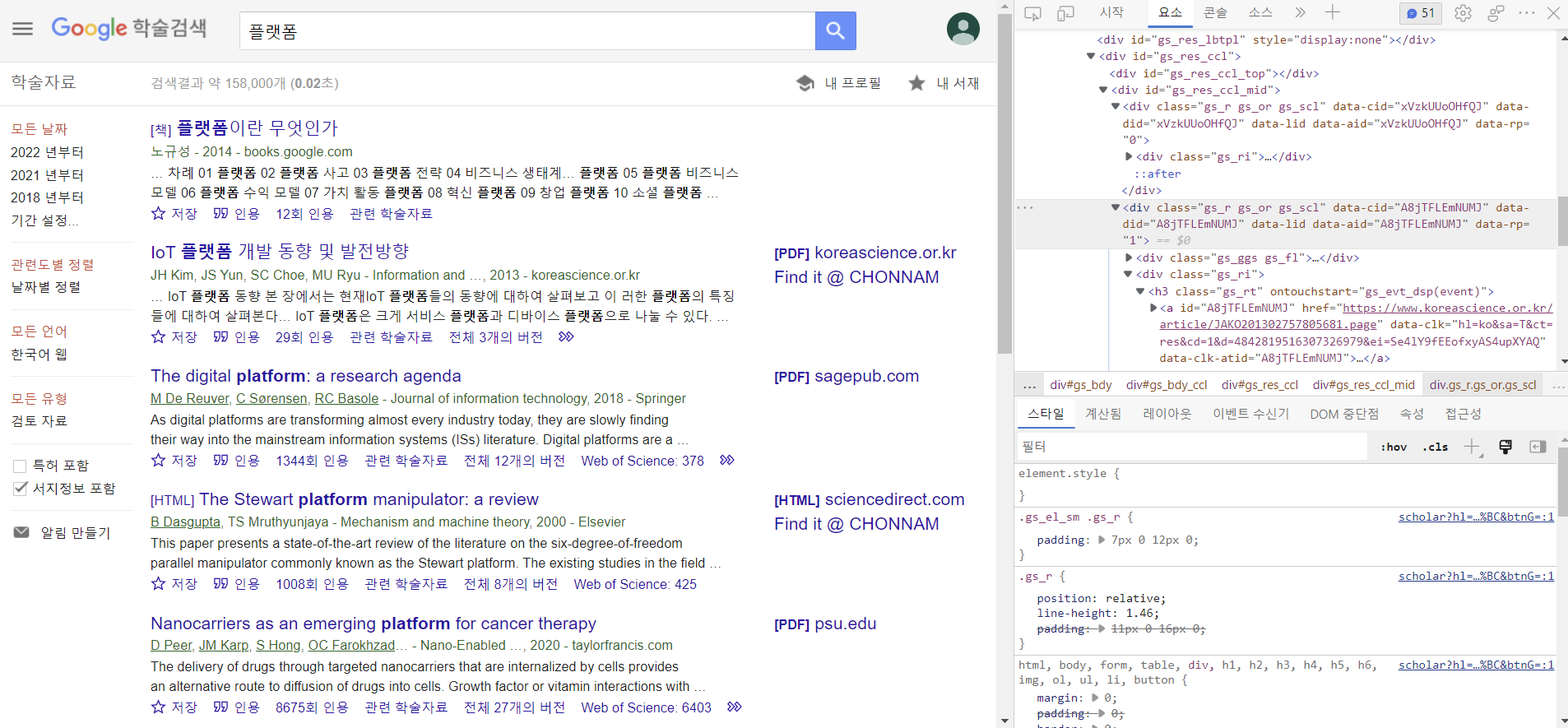Toggle the .cls element classes button

(1436, 447)
